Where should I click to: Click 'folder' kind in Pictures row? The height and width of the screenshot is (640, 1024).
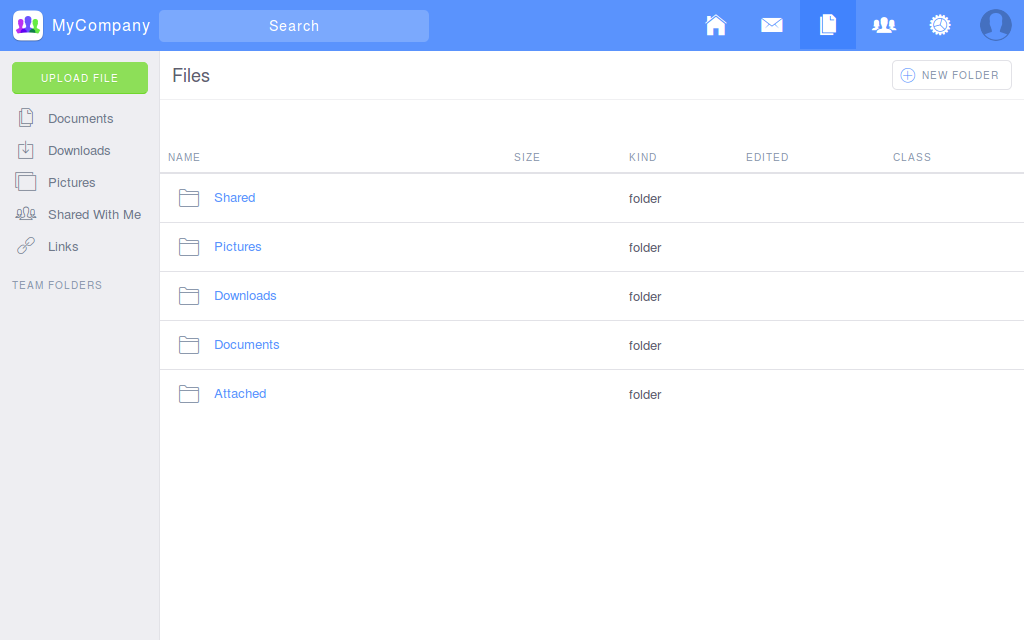[645, 248]
